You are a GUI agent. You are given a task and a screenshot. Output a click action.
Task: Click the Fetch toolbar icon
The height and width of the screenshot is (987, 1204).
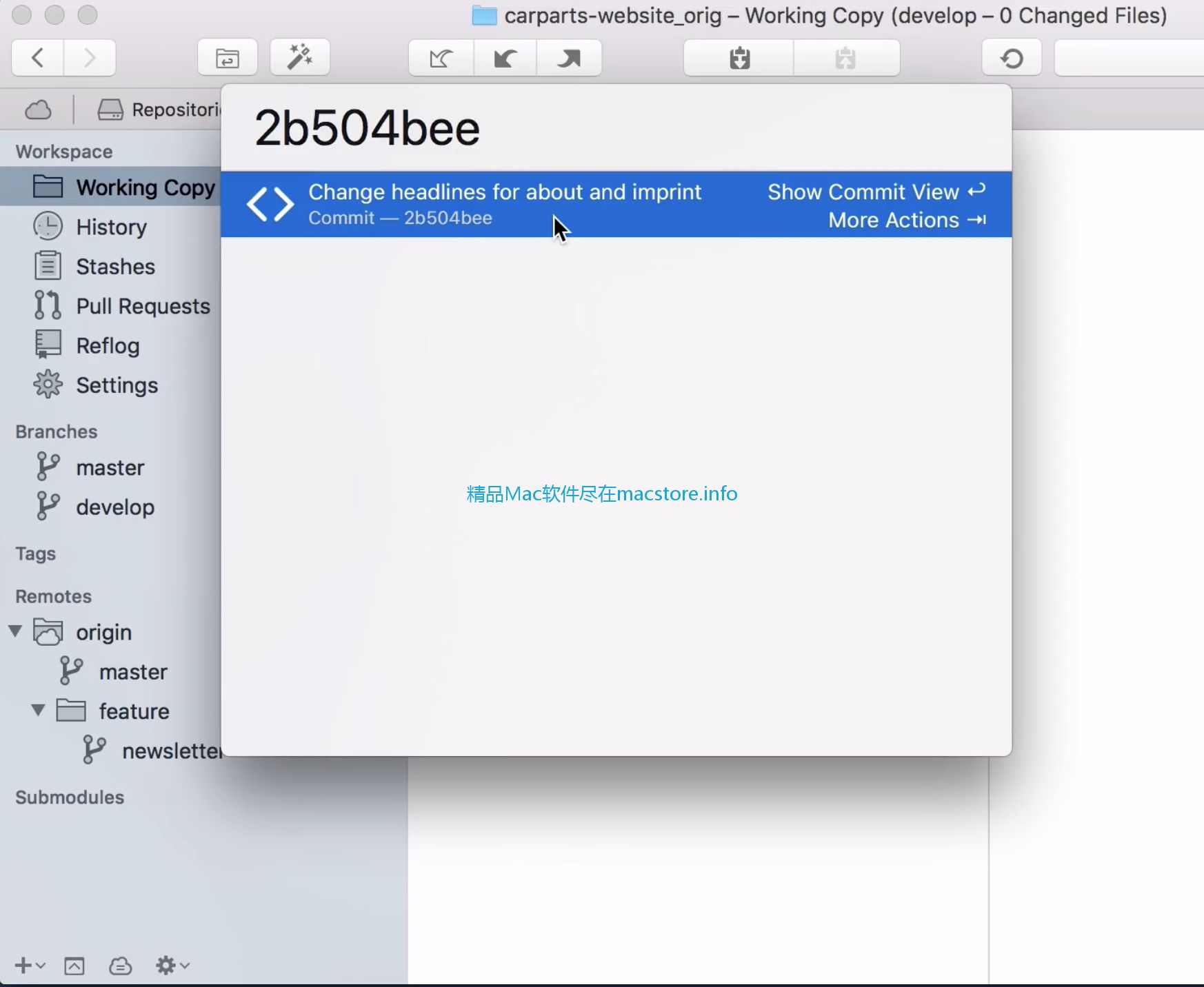441,58
